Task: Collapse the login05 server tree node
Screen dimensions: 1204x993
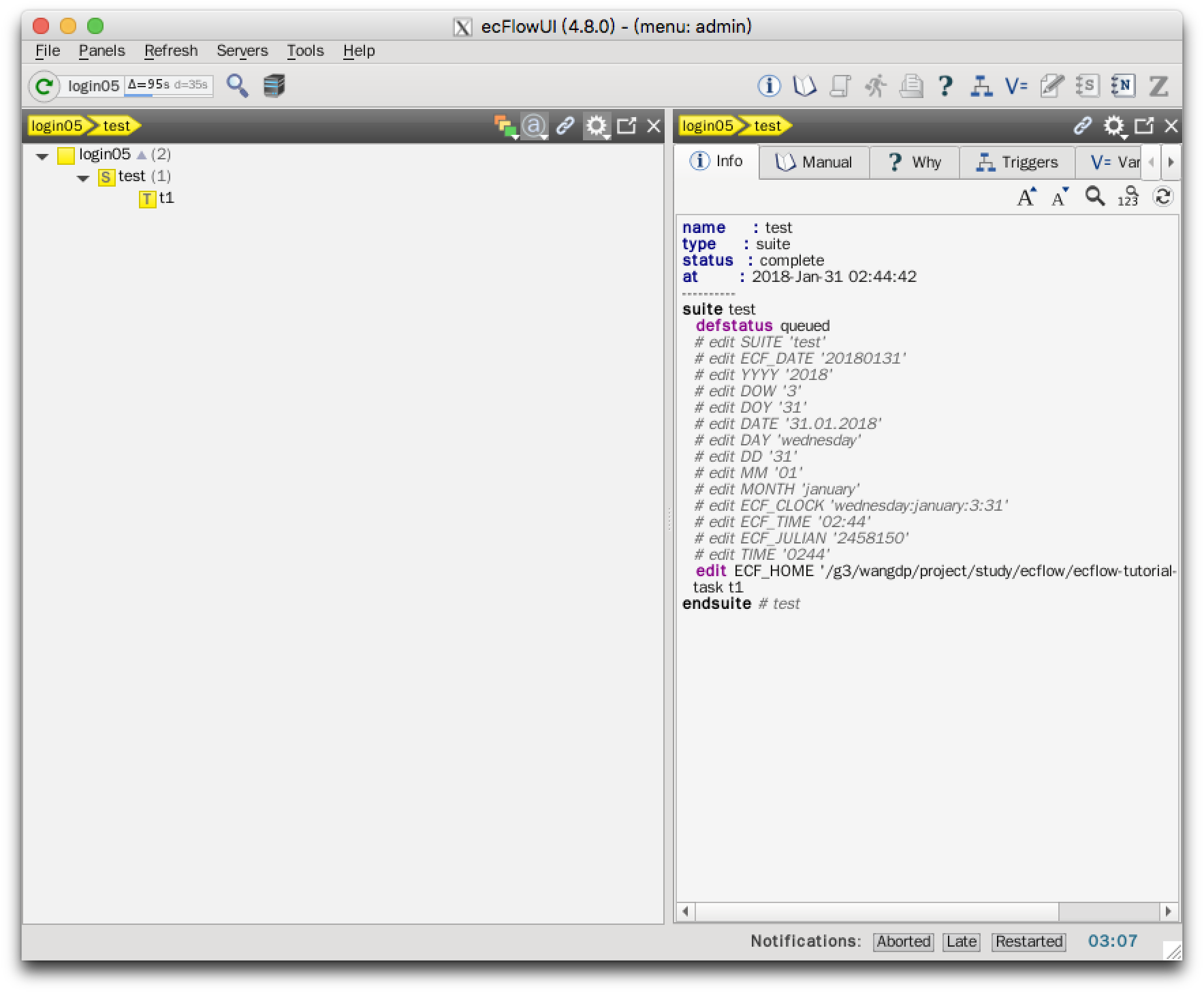Action: [42, 156]
